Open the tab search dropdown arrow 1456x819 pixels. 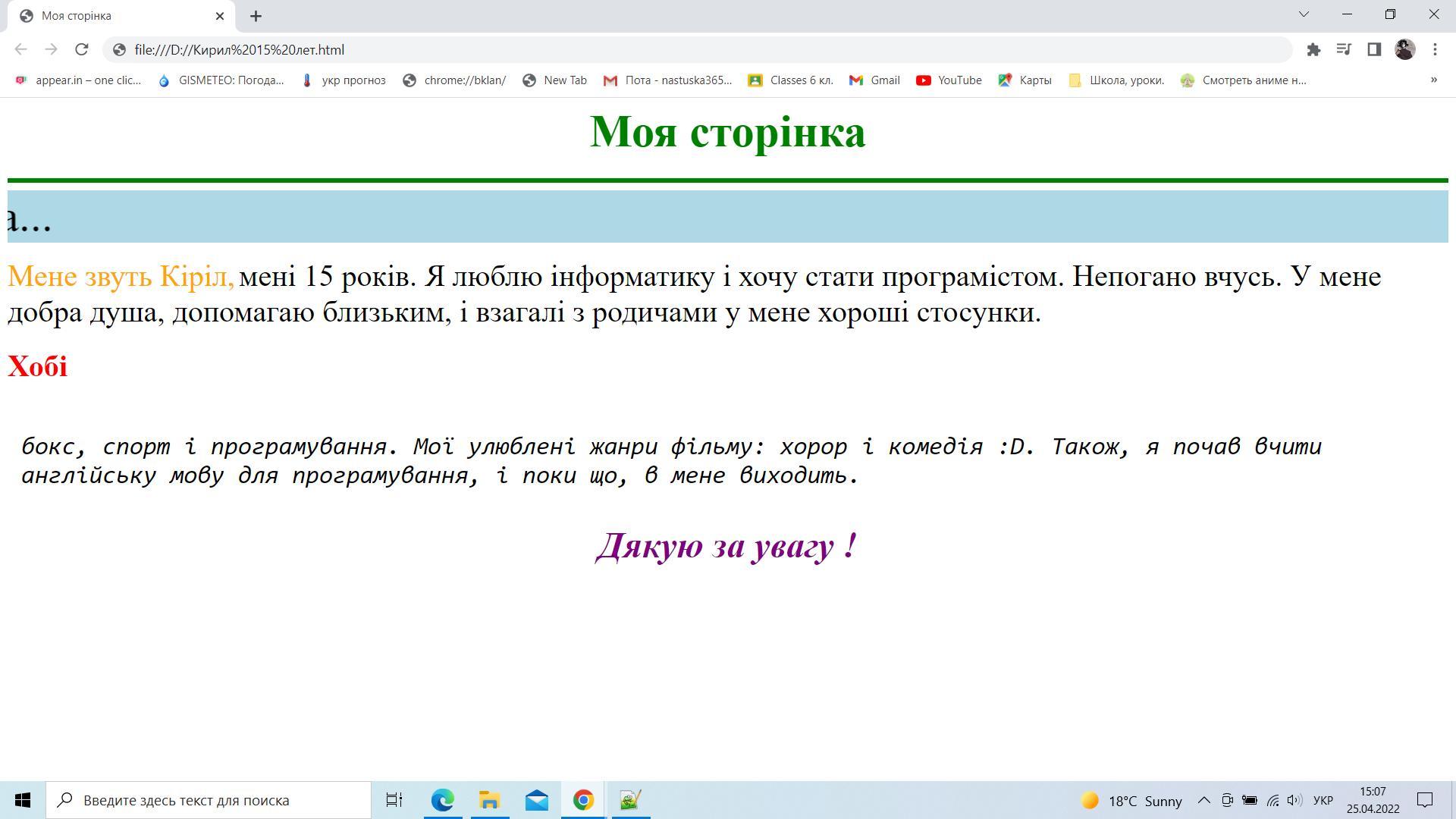point(1304,14)
